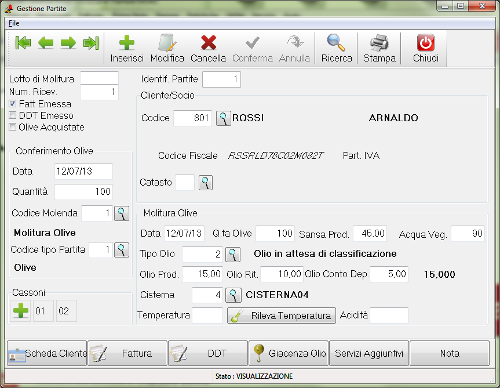500x388 pixels.
Task: Go to first record with green arrow
Action: pyautogui.click(x=23, y=43)
